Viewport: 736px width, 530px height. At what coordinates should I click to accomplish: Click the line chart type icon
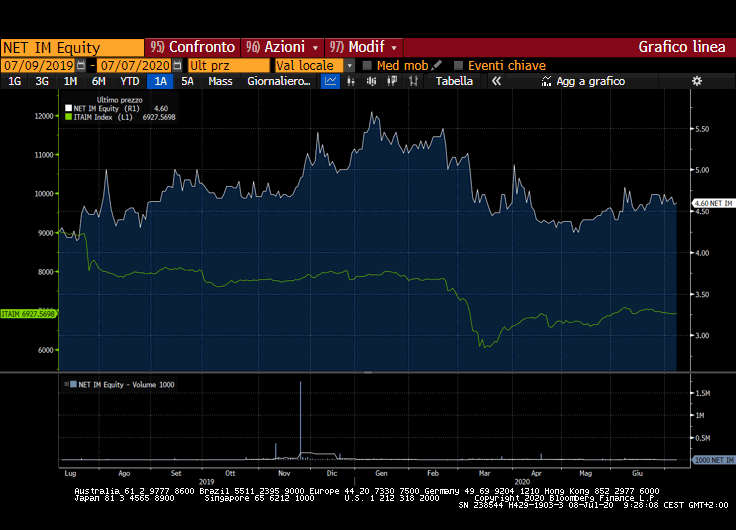(x=331, y=81)
